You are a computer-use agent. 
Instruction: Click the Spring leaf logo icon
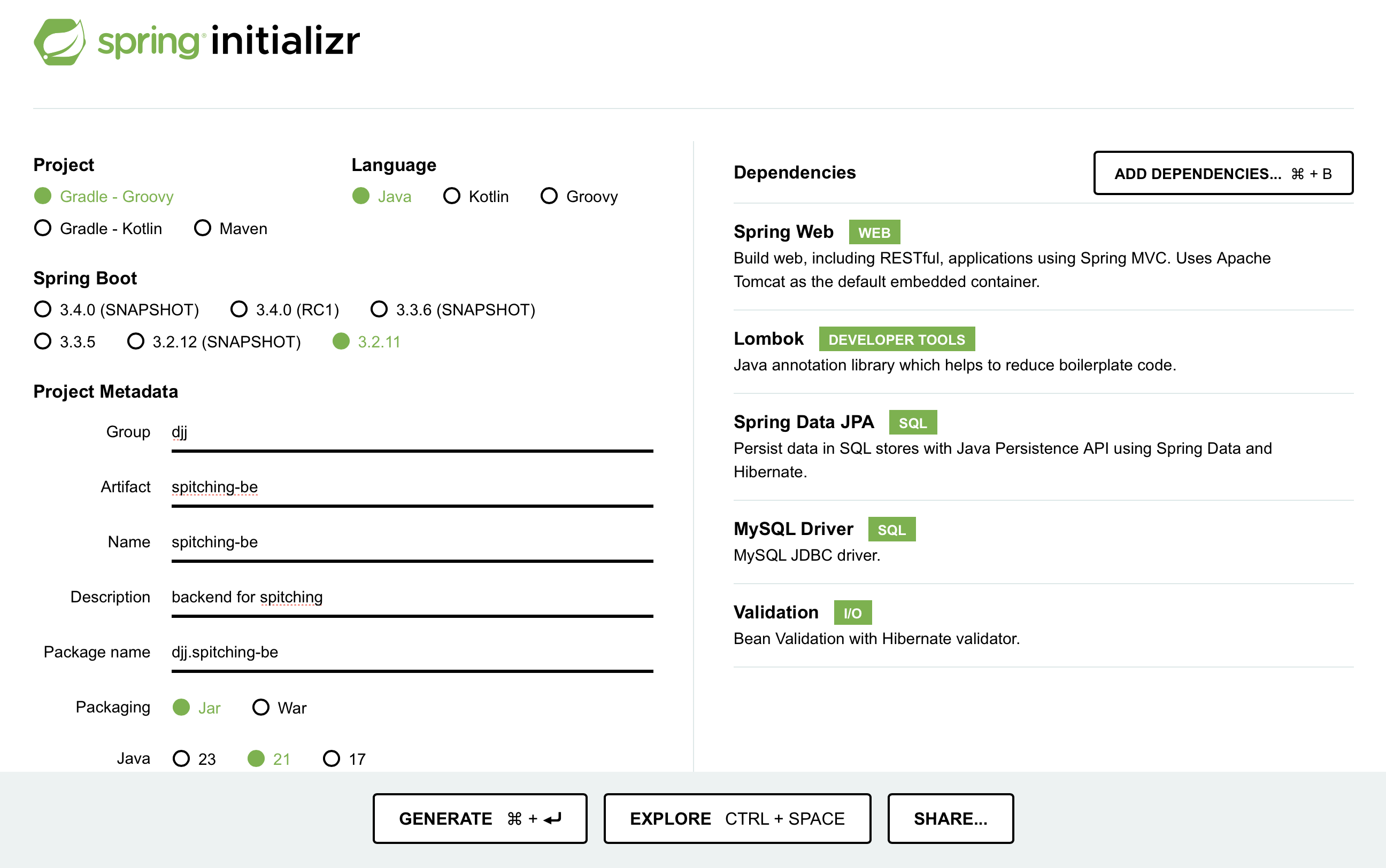60,41
